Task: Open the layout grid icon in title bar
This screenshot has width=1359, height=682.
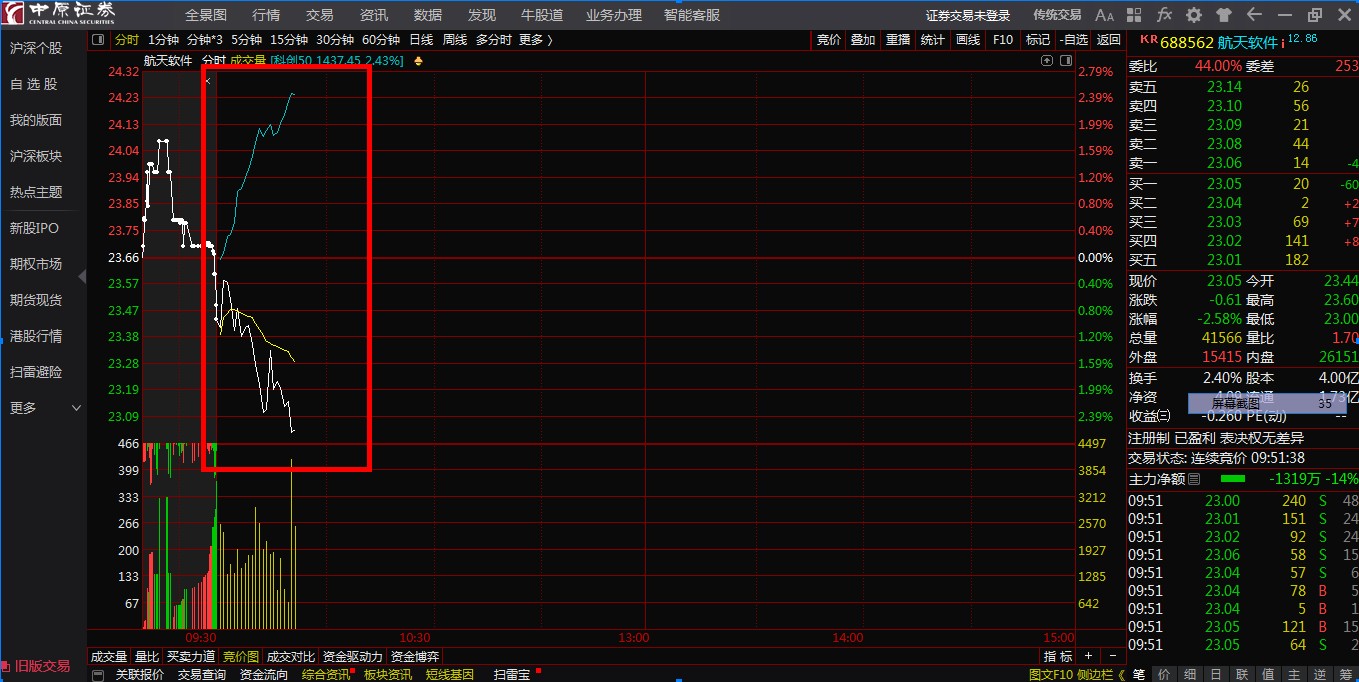Action: click(x=1135, y=15)
